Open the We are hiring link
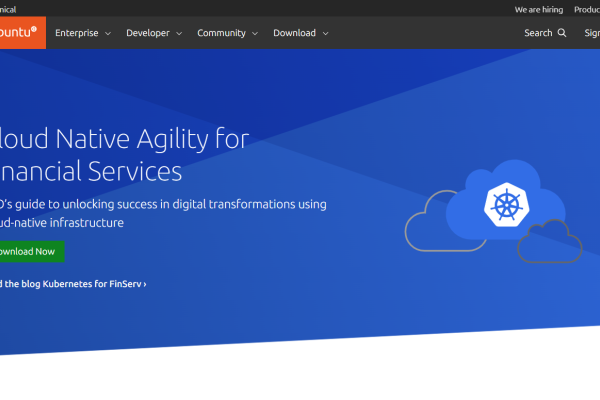600x400 pixels. pyautogui.click(x=539, y=9)
